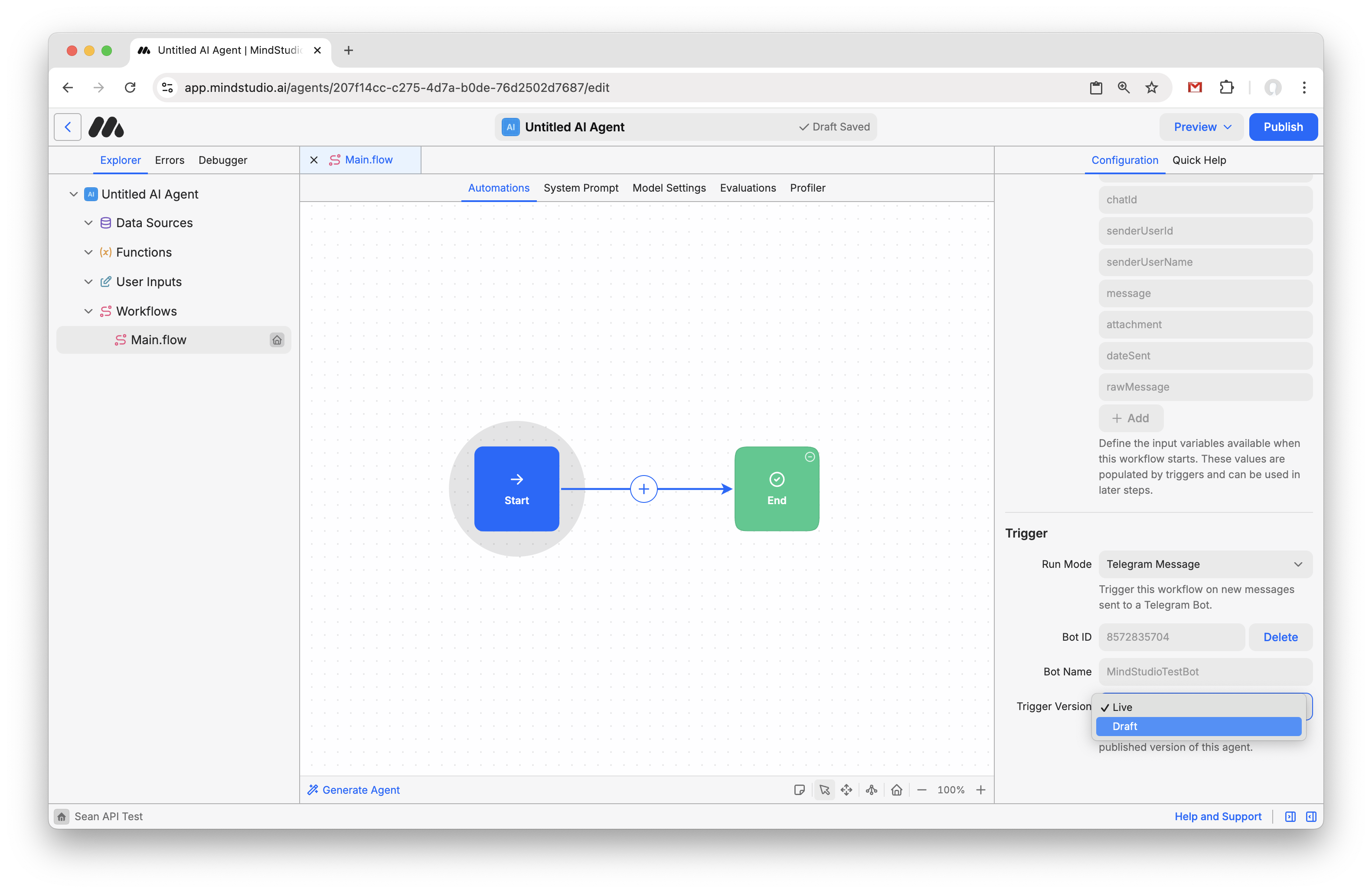Viewport: 1372px width, 893px height.
Task: Delete the Telegram bot connection
Action: [x=1280, y=637]
